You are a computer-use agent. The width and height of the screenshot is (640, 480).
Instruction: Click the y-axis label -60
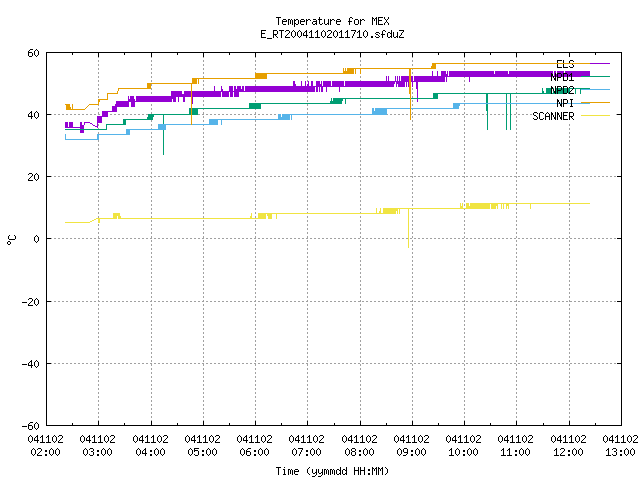31,427
